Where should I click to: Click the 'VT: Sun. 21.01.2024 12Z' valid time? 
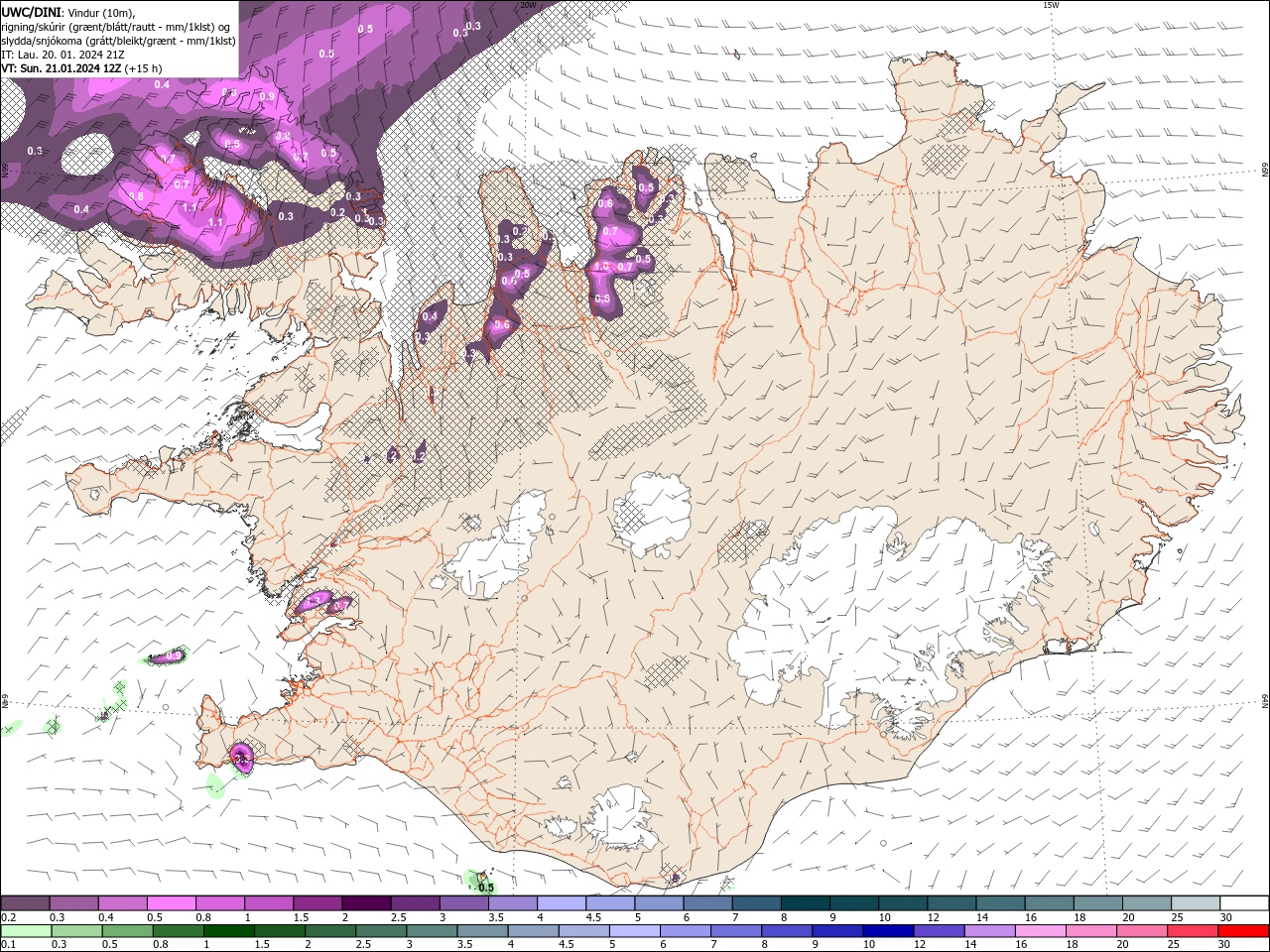[x=62, y=68]
